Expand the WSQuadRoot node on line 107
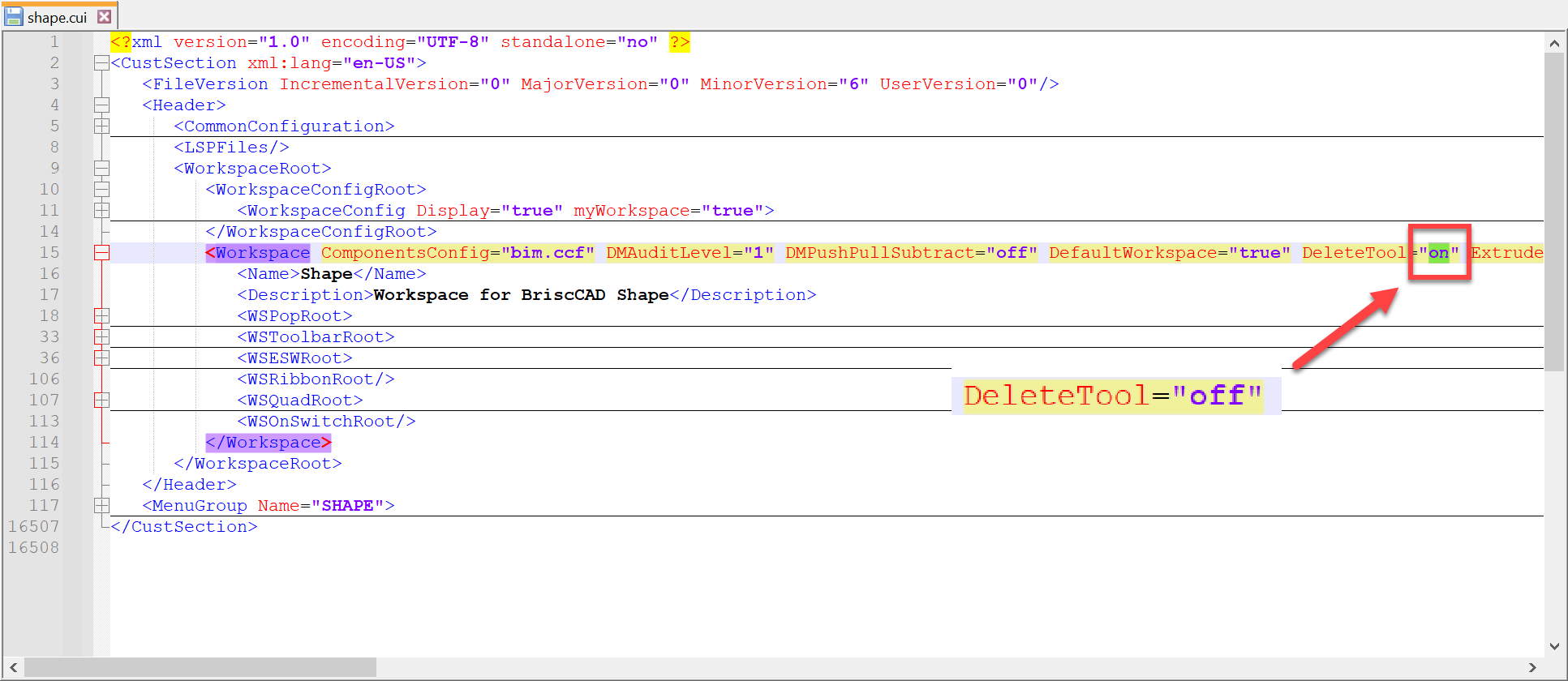Image resolution: width=1568 pixels, height=681 pixels. 101,400
